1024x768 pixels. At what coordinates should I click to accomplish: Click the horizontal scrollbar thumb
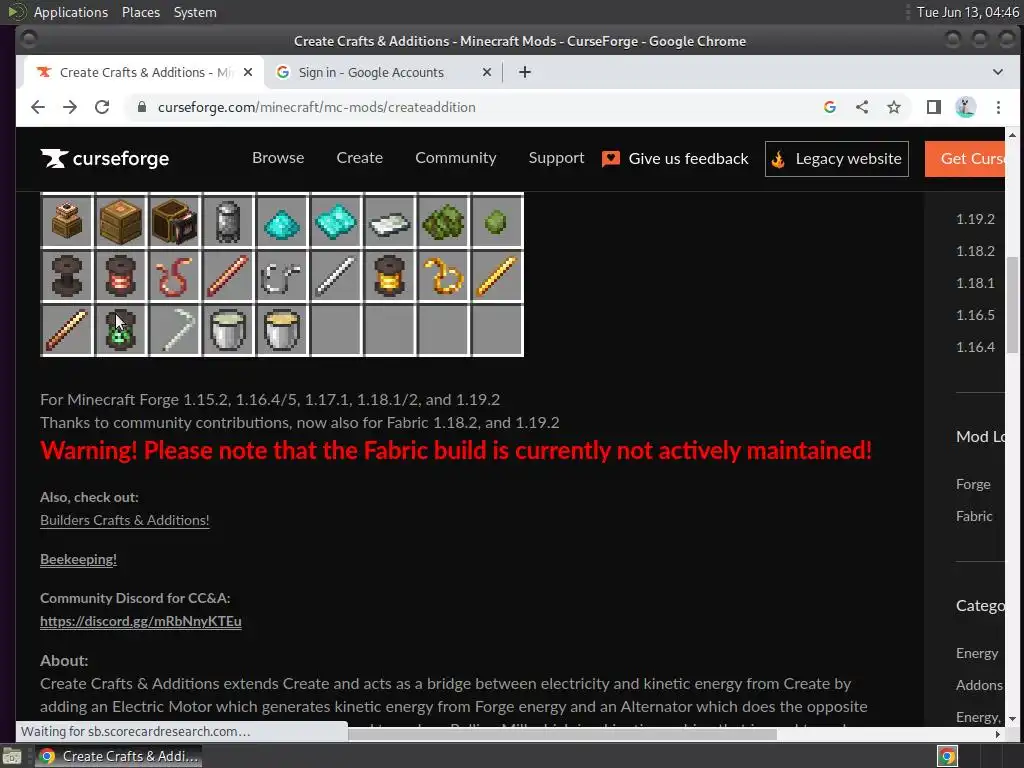(562, 734)
